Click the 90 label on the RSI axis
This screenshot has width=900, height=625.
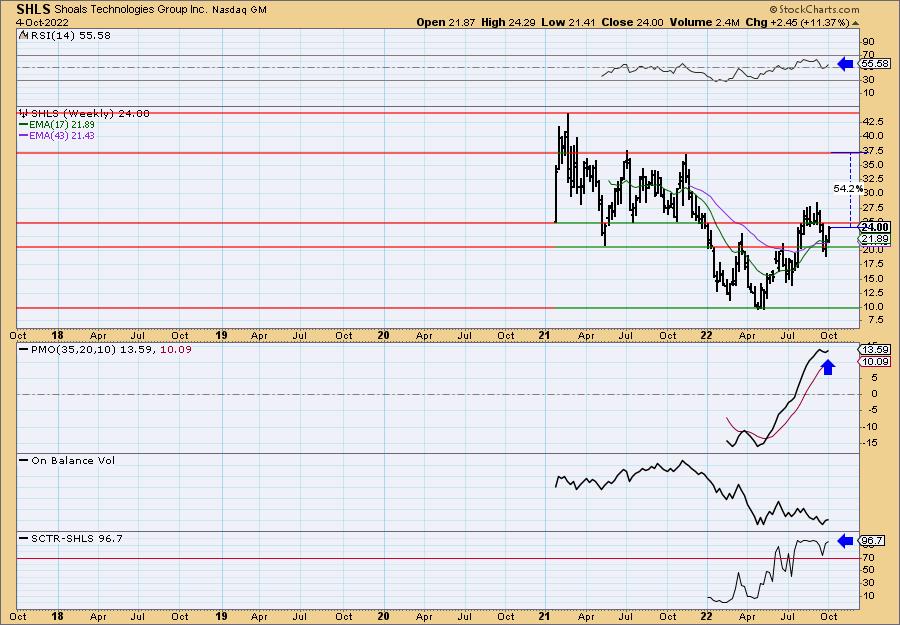point(868,42)
